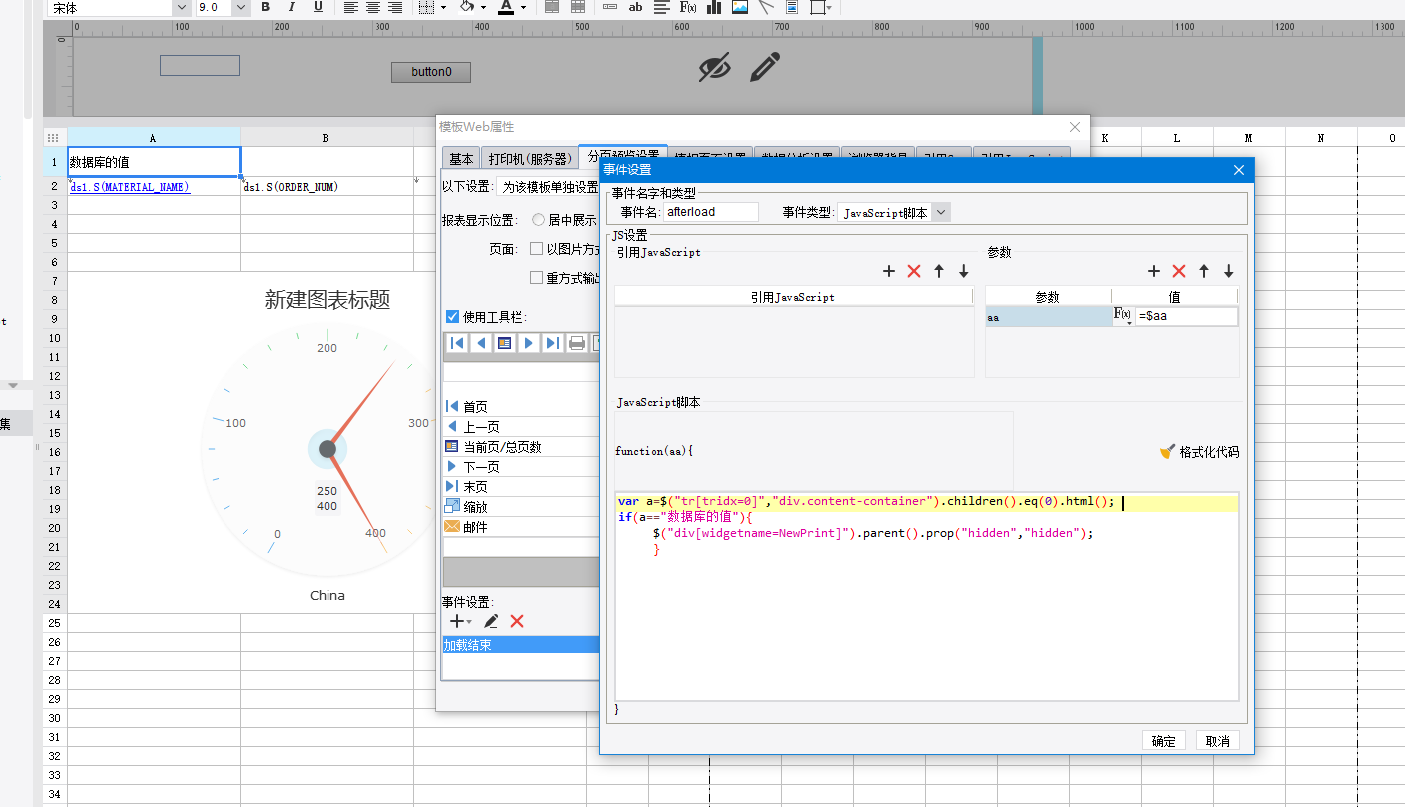Viewport: 1405px width, 807px height.
Task: Click the first-page icon in toolbar preview
Action: [457, 343]
